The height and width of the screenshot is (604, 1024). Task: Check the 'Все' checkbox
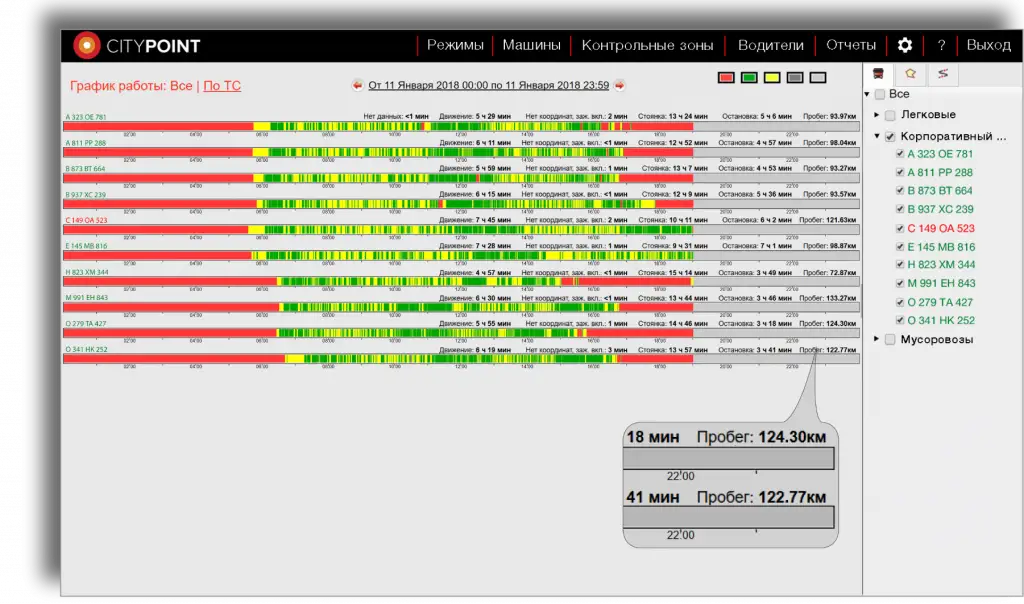[880, 95]
